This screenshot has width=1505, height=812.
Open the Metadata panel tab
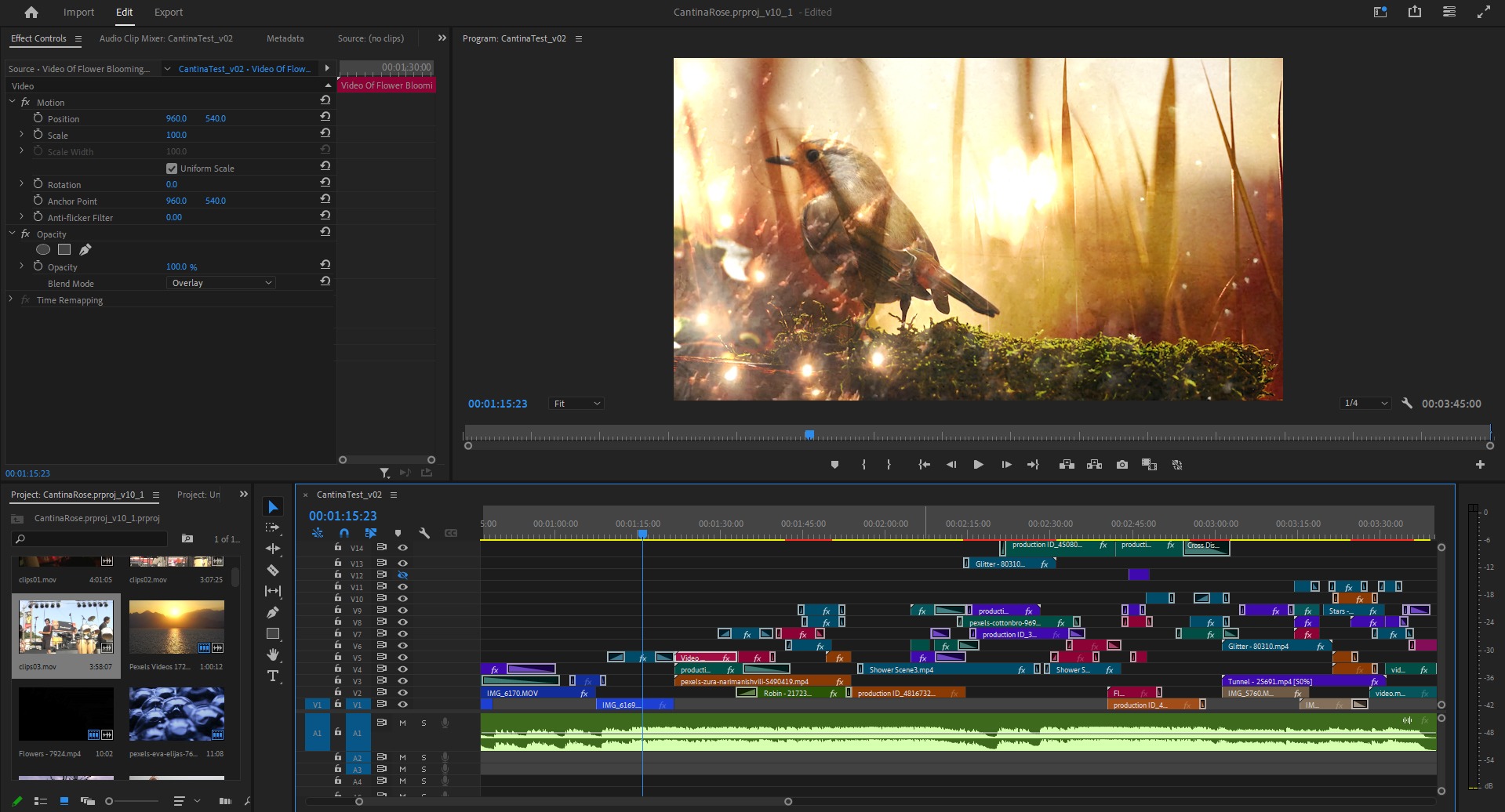tap(285, 38)
